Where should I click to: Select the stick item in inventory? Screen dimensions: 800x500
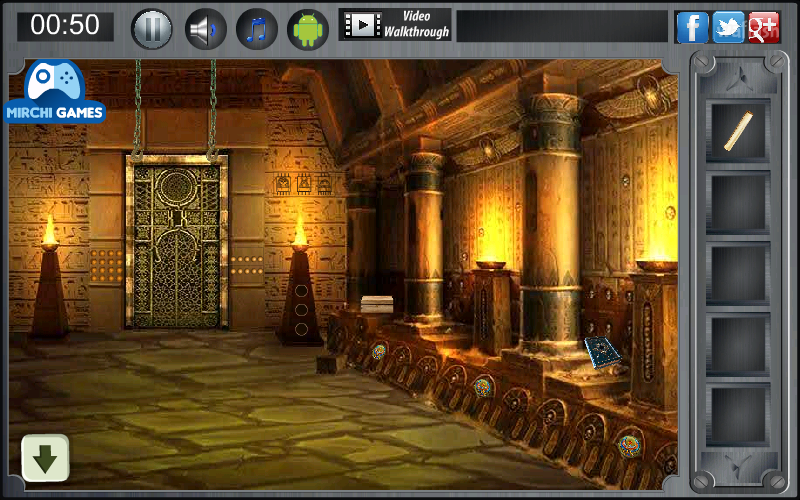(x=738, y=131)
